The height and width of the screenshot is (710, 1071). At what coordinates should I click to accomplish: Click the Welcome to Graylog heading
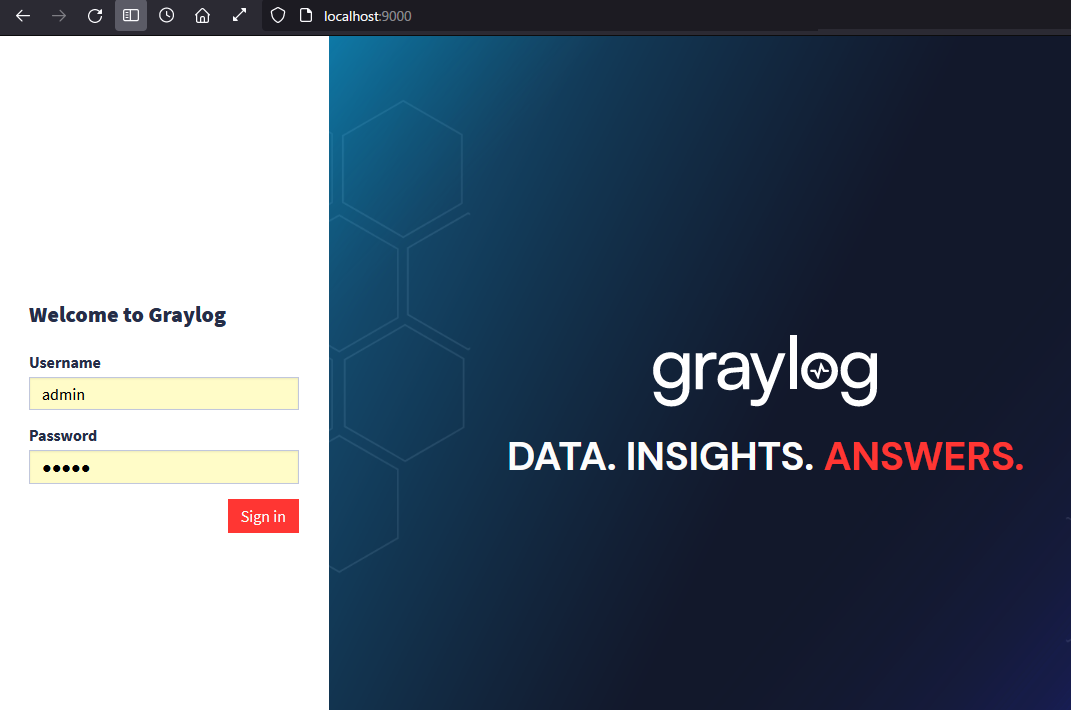pos(127,314)
